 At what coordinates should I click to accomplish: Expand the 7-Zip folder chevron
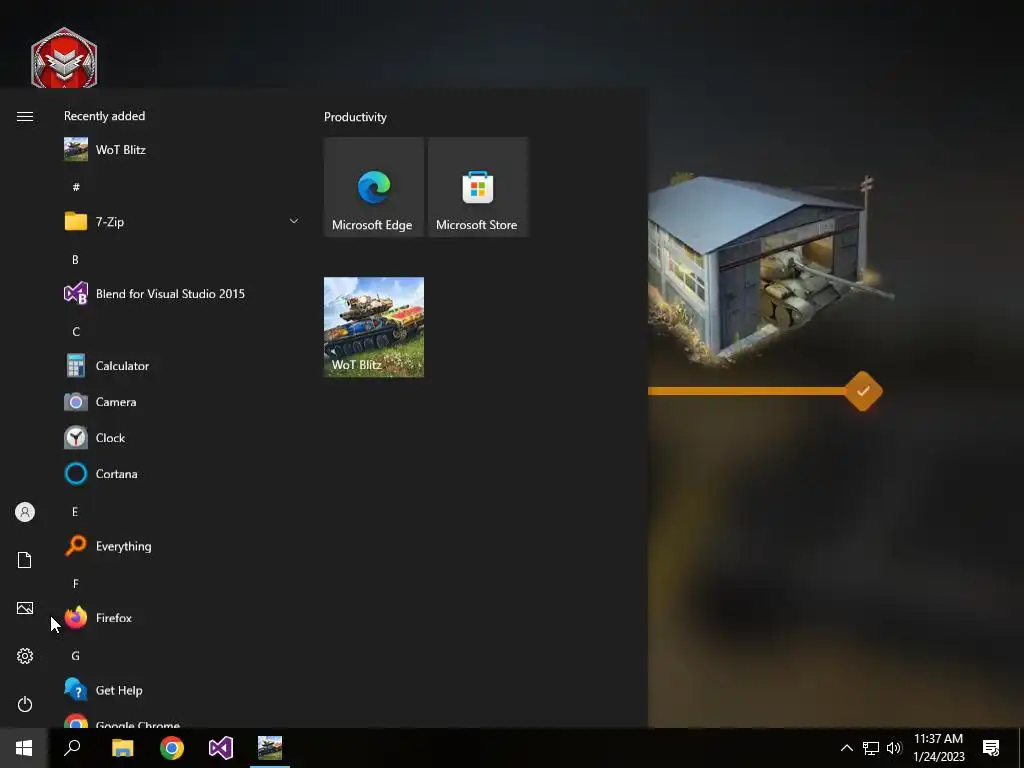tap(294, 221)
